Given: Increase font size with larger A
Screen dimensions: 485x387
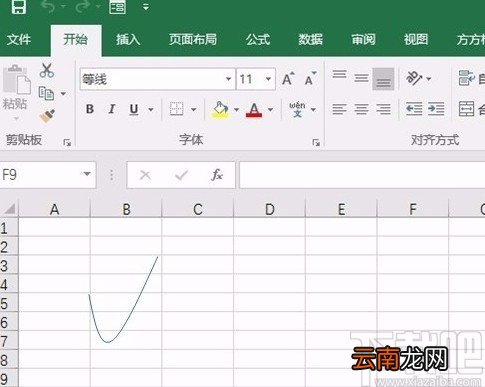Looking at the screenshot, I should click(x=288, y=79).
